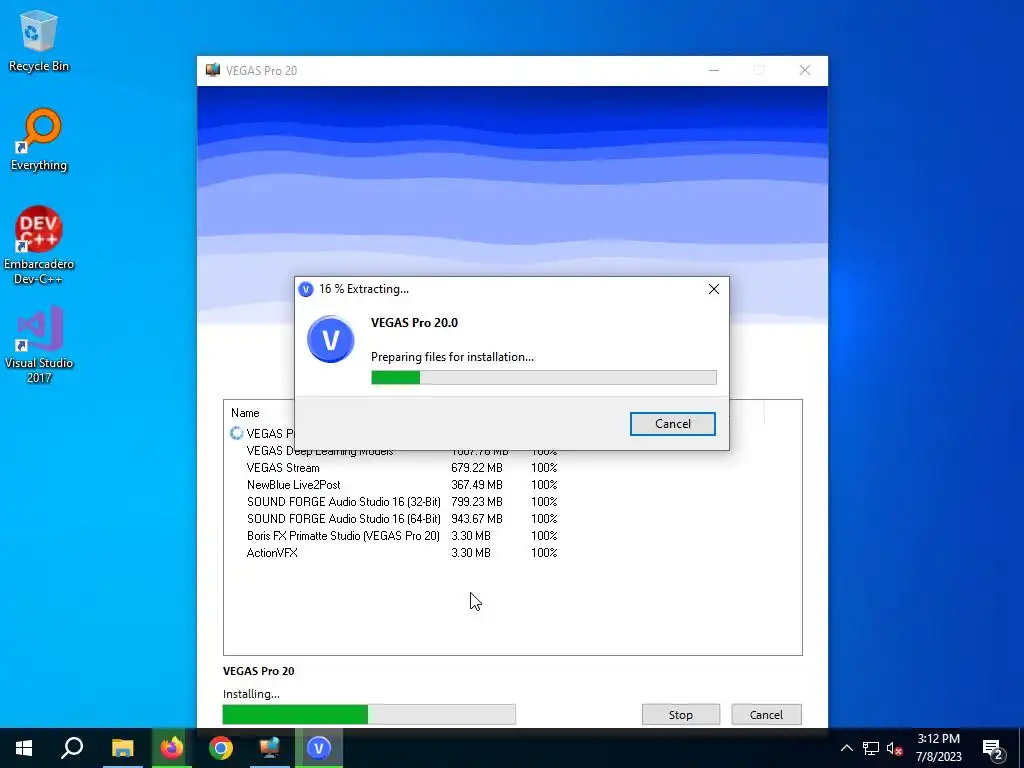Click the large VEGAS 'V' logo in dialog

point(330,339)
